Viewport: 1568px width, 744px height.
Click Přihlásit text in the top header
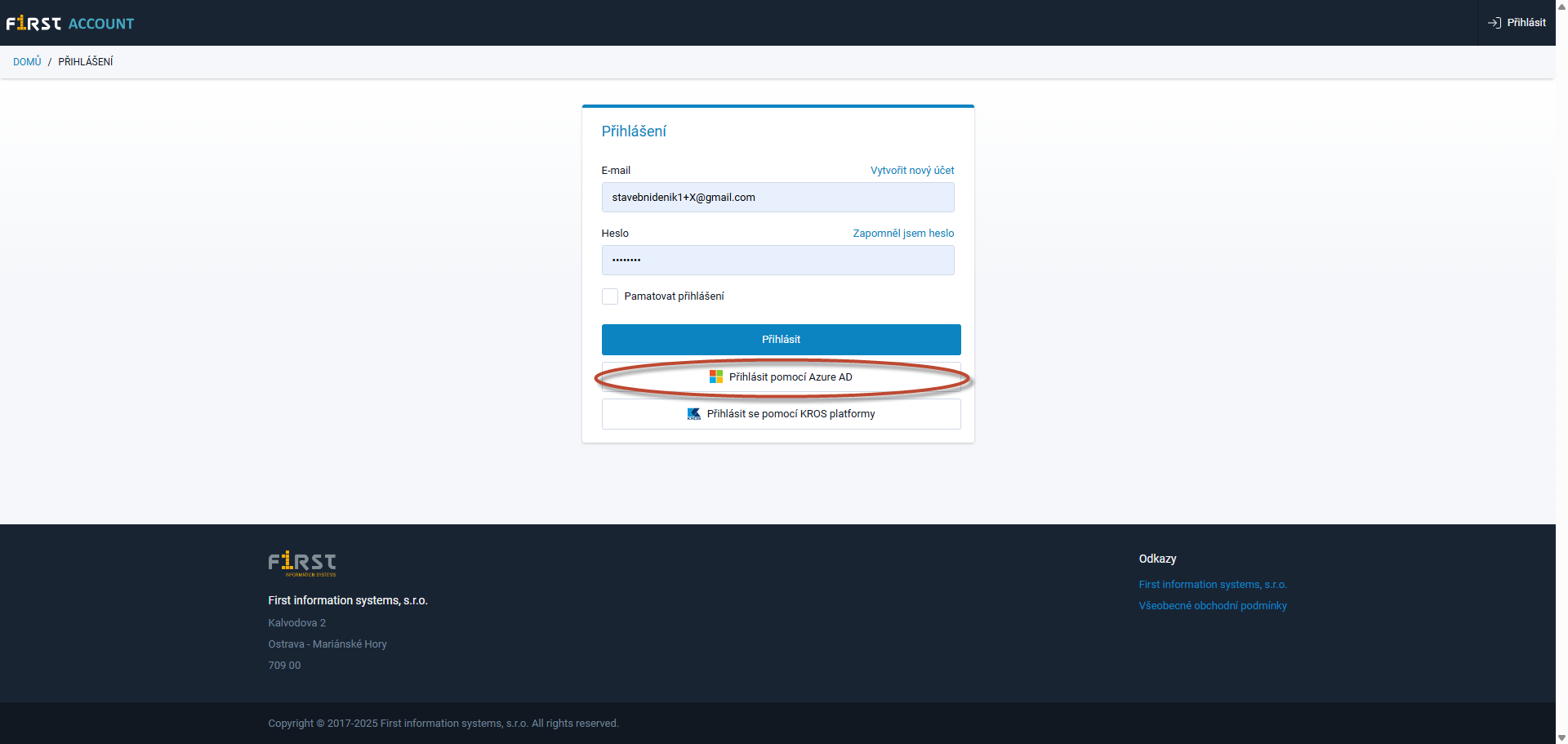(1526, 23)
